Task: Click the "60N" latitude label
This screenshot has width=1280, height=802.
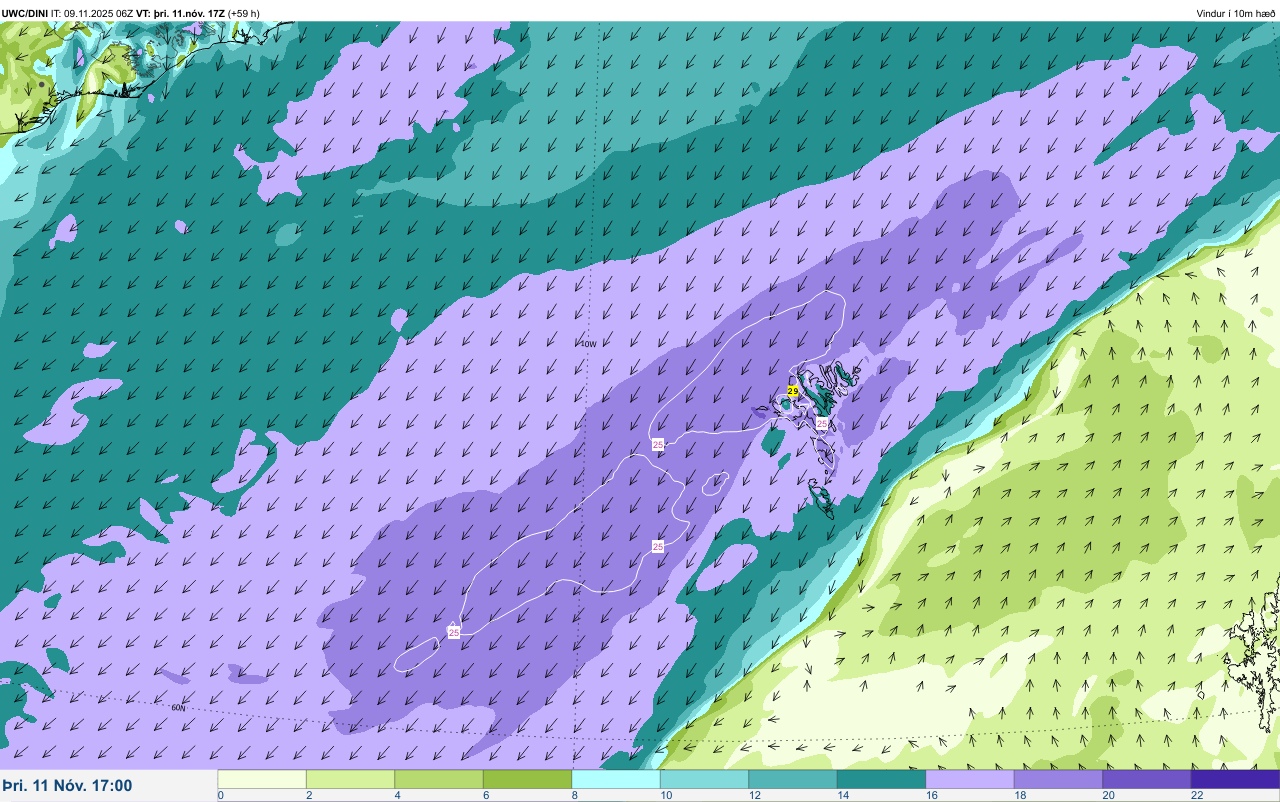Action: coord(178,708)
